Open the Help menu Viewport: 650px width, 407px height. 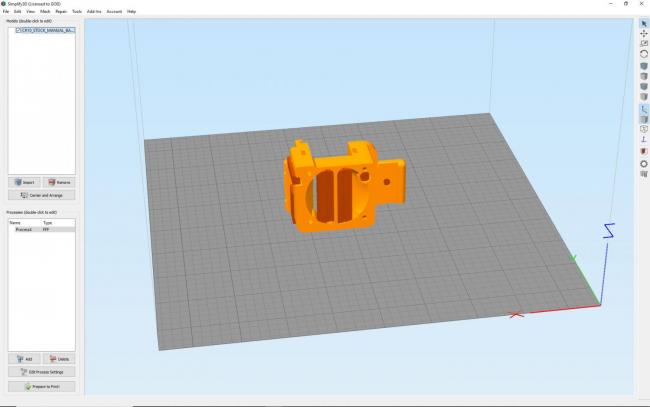click(x=131, y=12)
